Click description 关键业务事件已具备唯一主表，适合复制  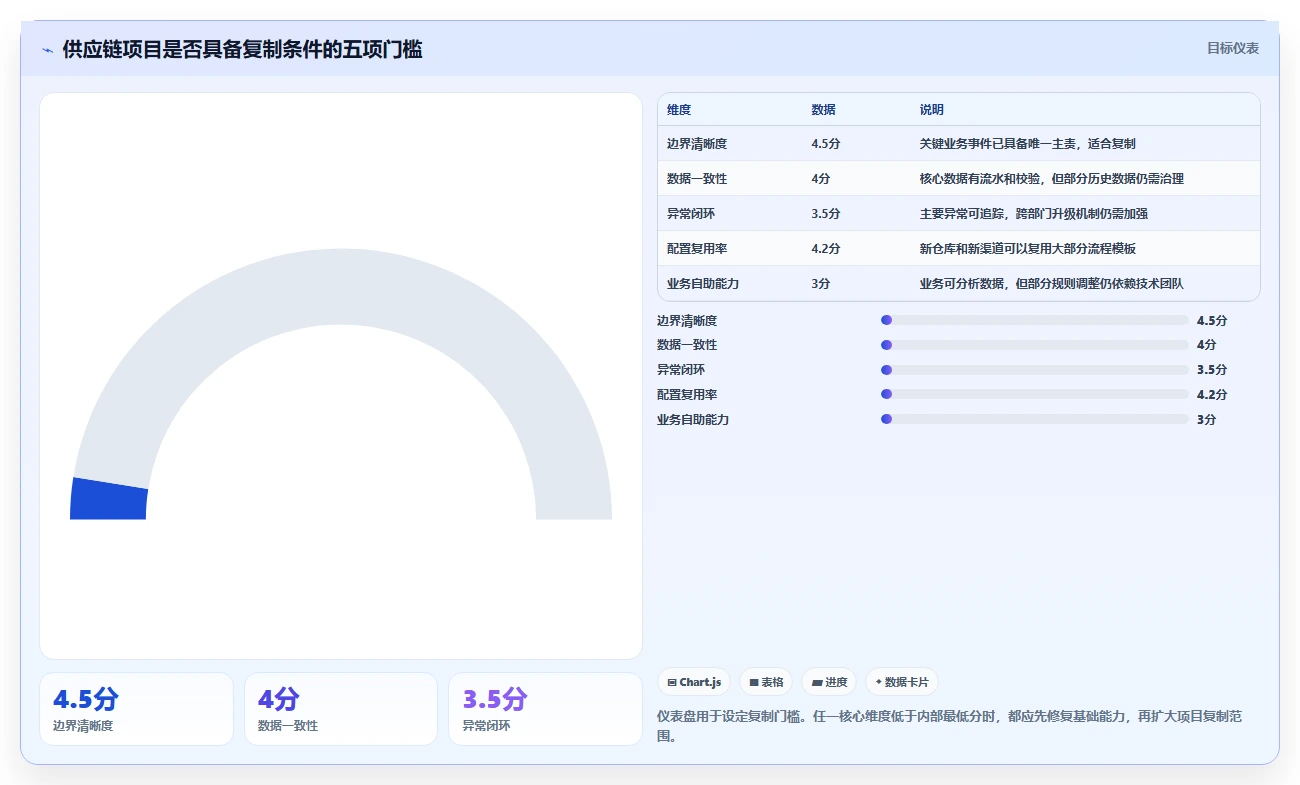click(x=1028, y=144)
